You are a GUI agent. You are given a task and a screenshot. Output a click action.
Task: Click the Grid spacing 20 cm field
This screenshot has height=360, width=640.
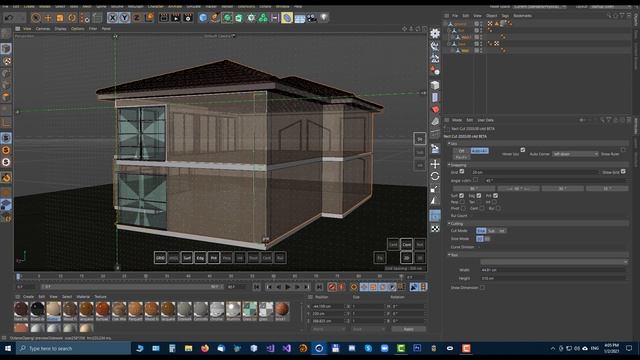point(534,172)
